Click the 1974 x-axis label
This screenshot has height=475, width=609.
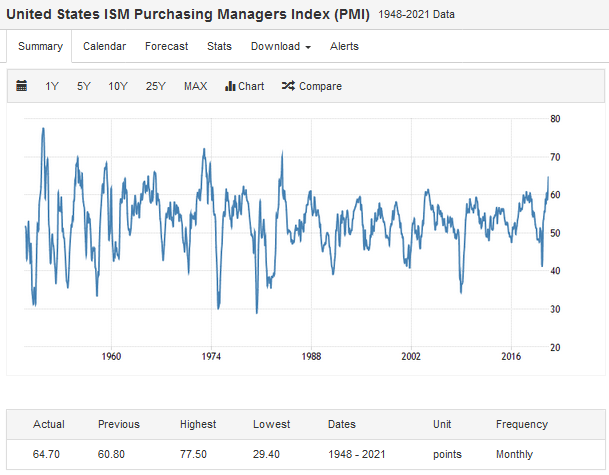click(211, 356)
